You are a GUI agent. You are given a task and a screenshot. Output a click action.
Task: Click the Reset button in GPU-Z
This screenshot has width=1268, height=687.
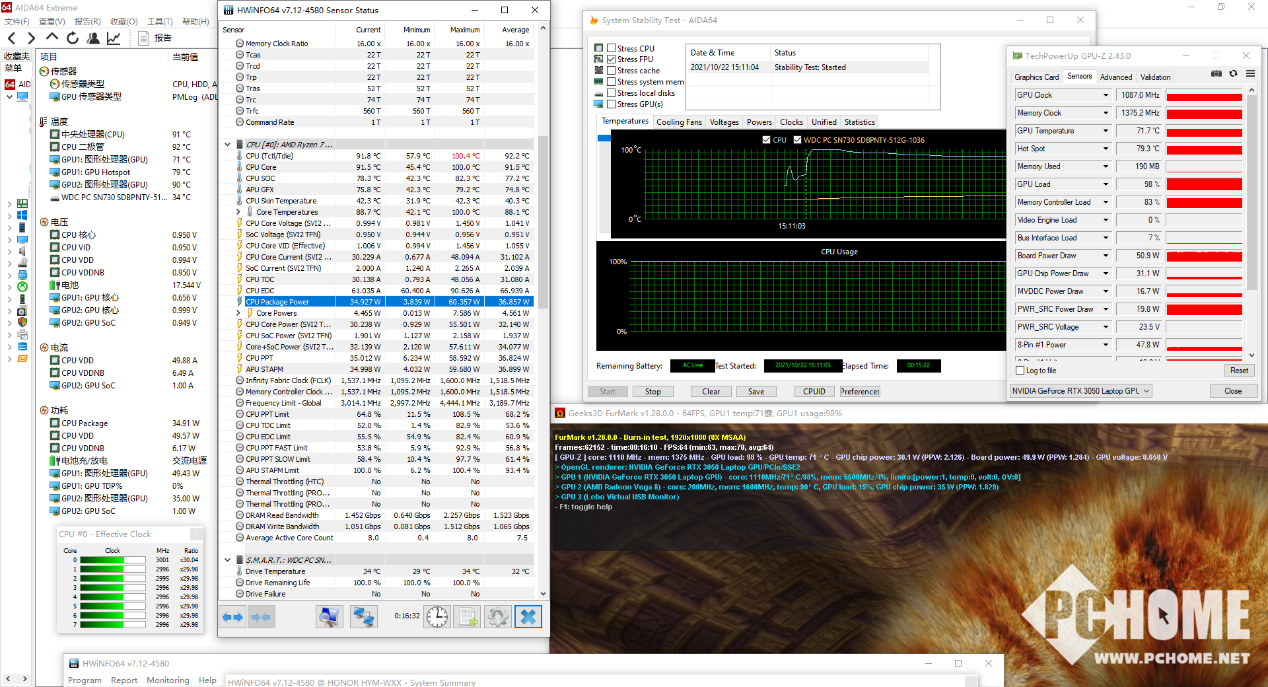click(1238, 370)
